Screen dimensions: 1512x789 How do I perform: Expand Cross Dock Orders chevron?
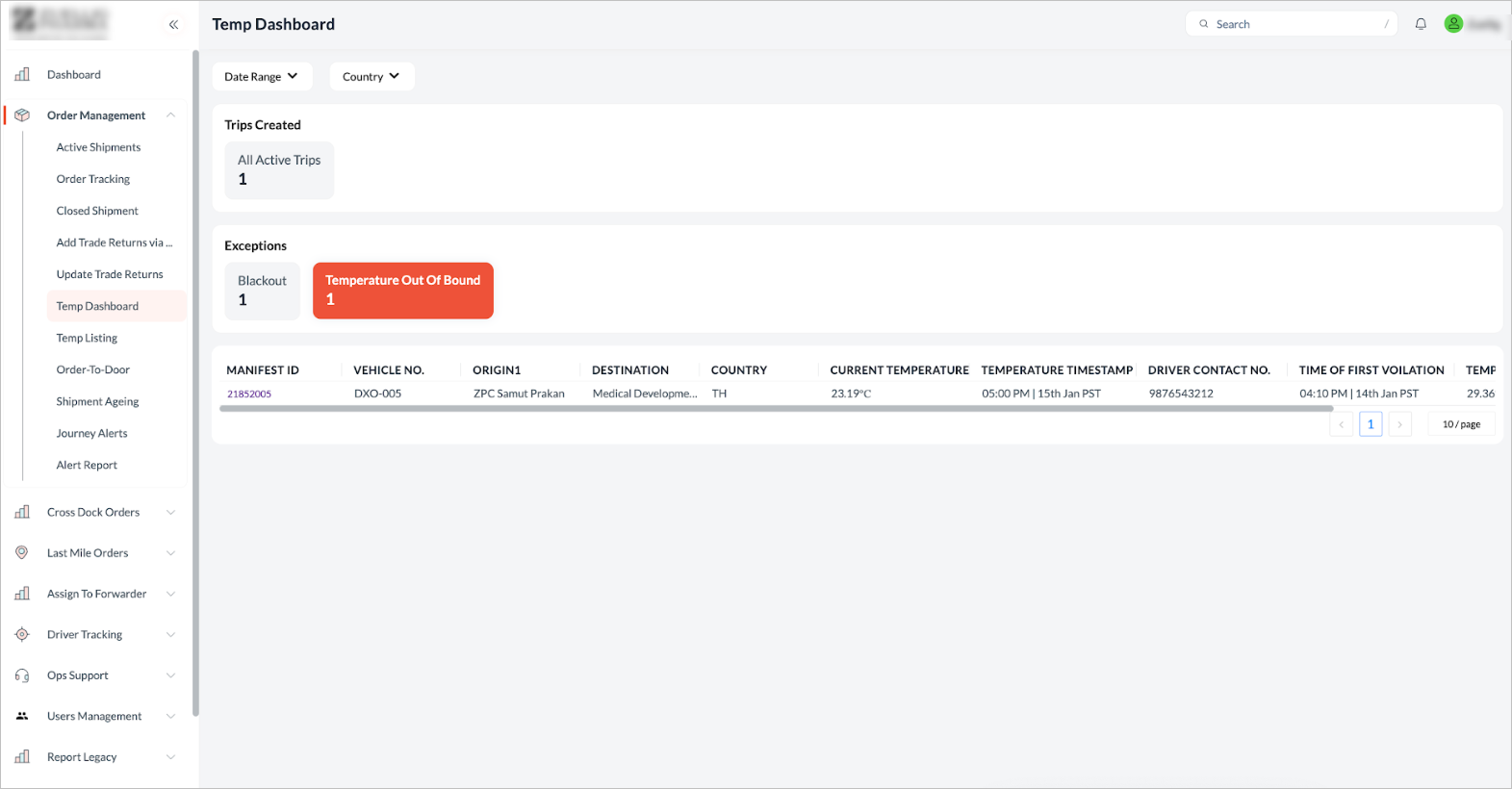[170, 512]
